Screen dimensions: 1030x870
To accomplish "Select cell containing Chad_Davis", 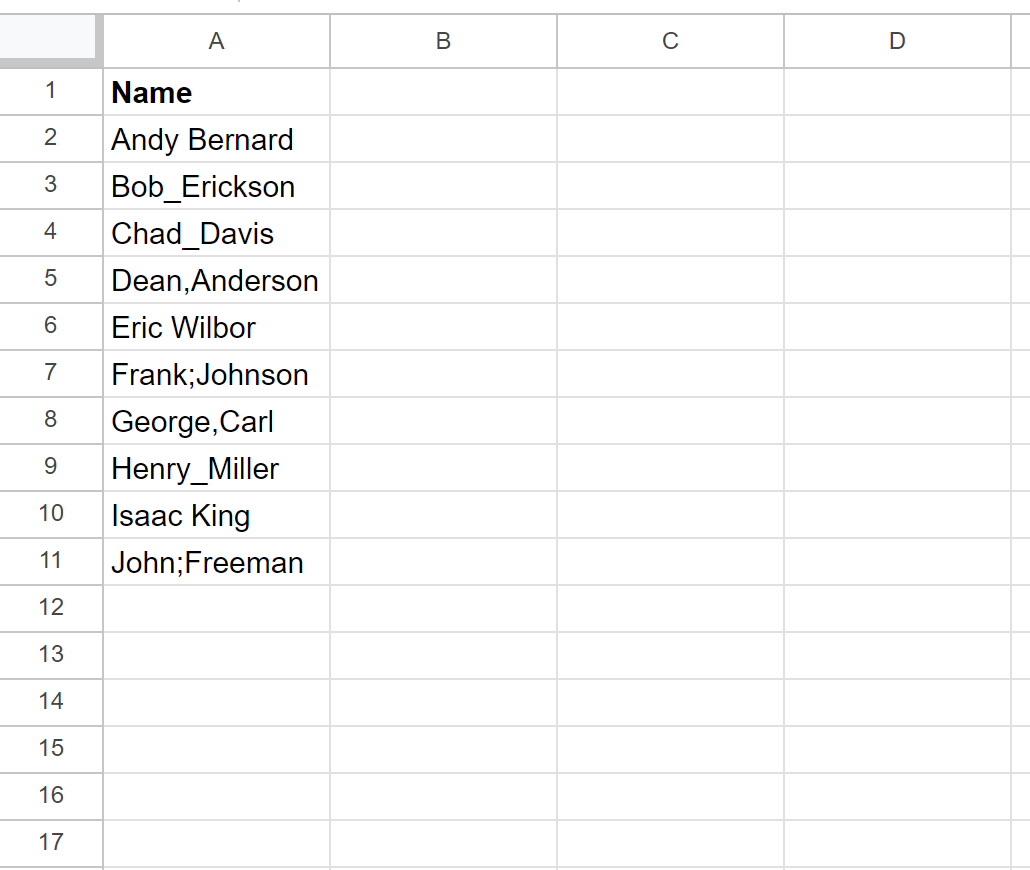I will point(217,233).
